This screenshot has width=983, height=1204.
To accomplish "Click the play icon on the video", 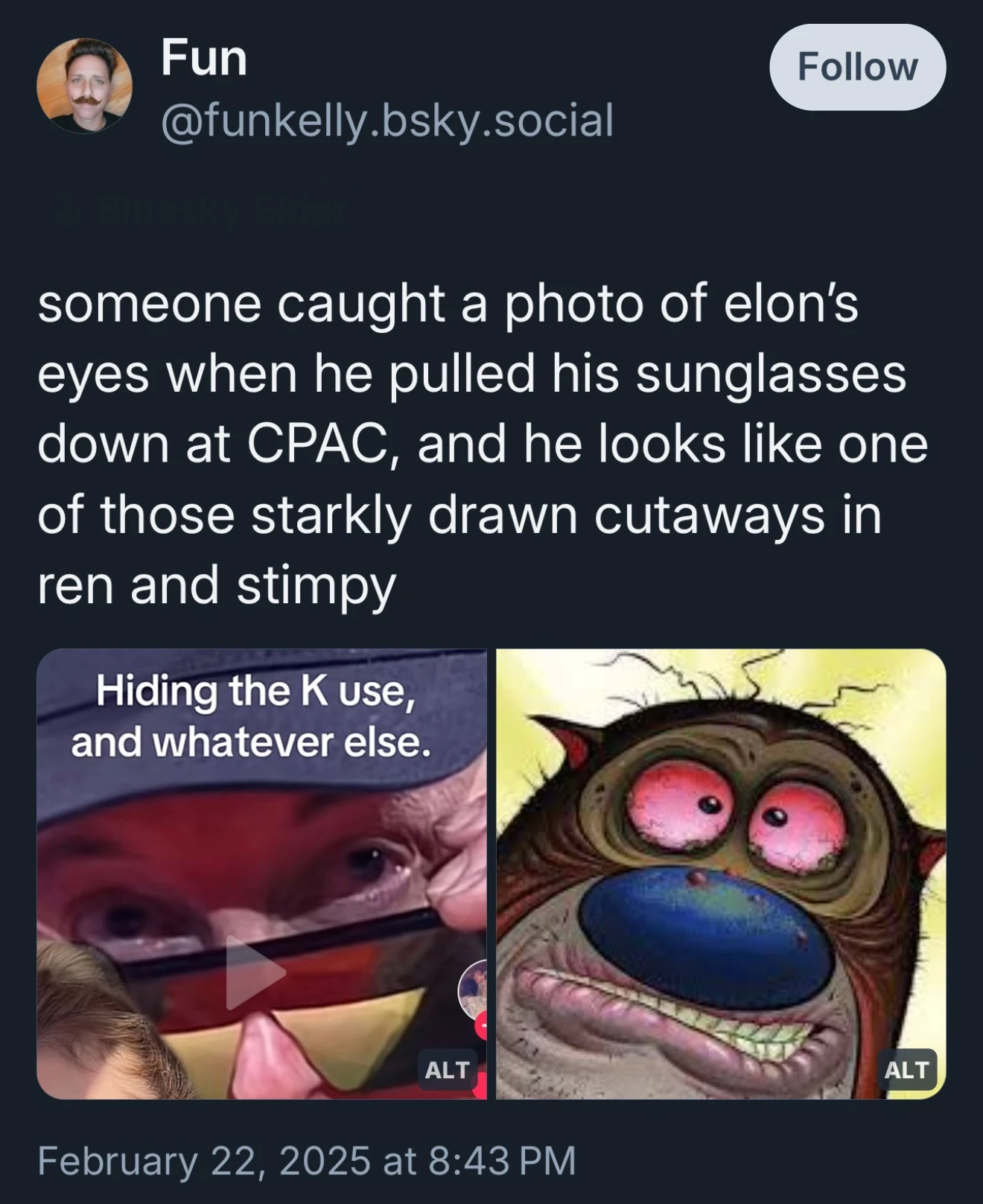I will tap(254, 972).
